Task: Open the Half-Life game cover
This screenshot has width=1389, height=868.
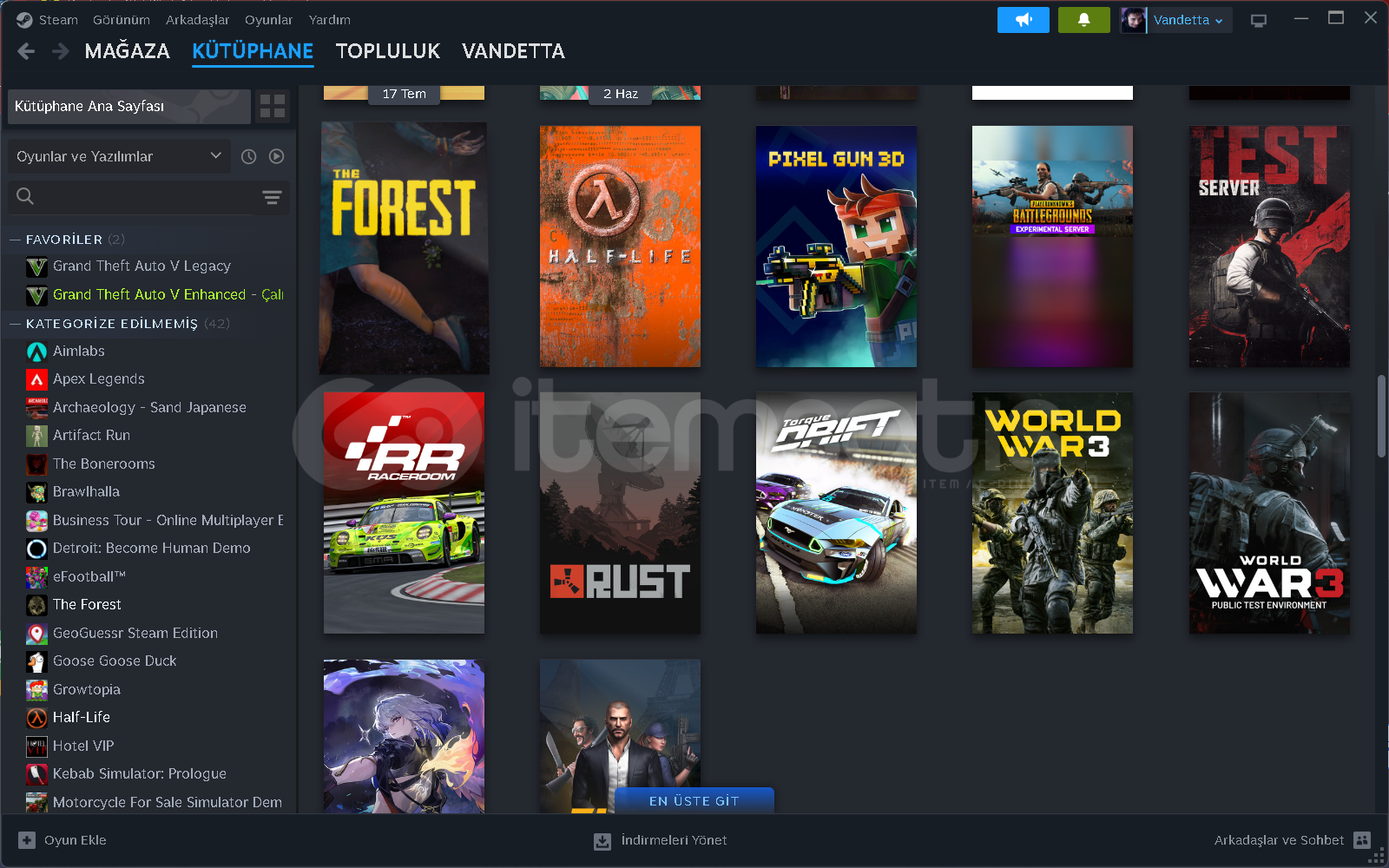Action: tap(620, 247)
